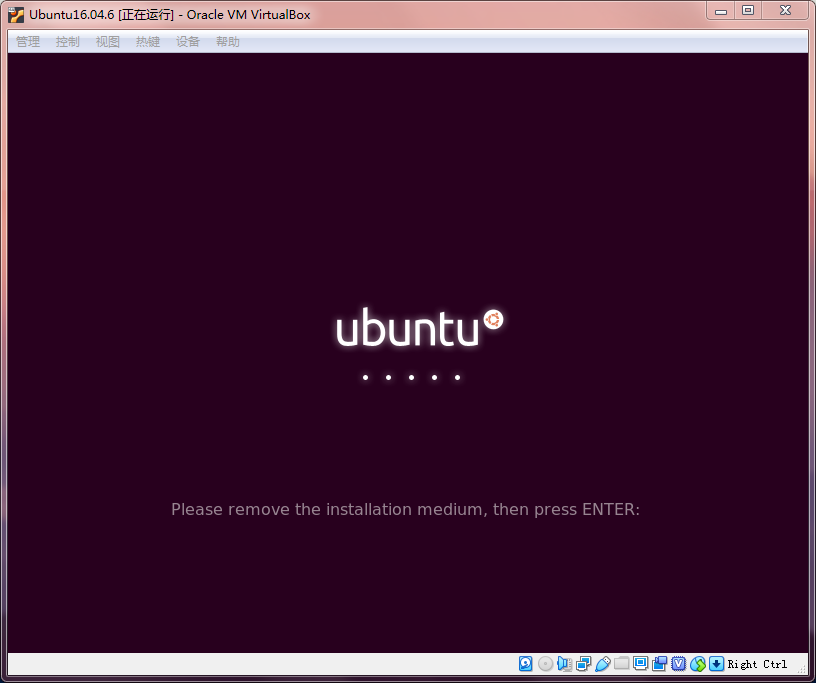This screenshot has width=816, height=683.
Task: Click the video capture status icon
Action: coord(659,664)
